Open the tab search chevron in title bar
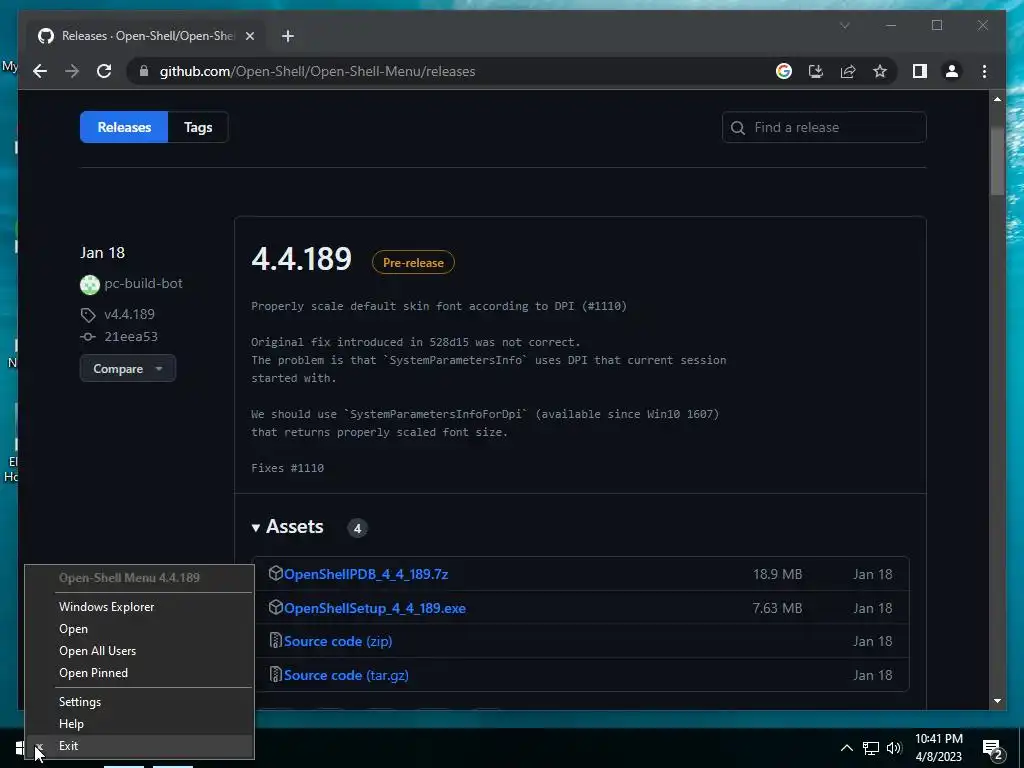This screenshot has height=768, width=1024. (844, 25)
